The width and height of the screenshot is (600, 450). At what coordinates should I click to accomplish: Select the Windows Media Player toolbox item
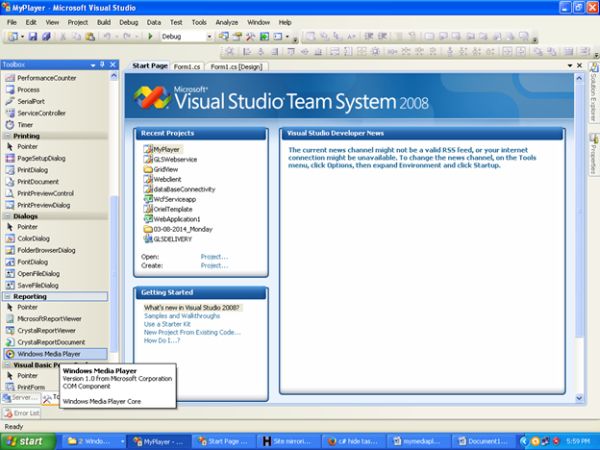(55, 354)
